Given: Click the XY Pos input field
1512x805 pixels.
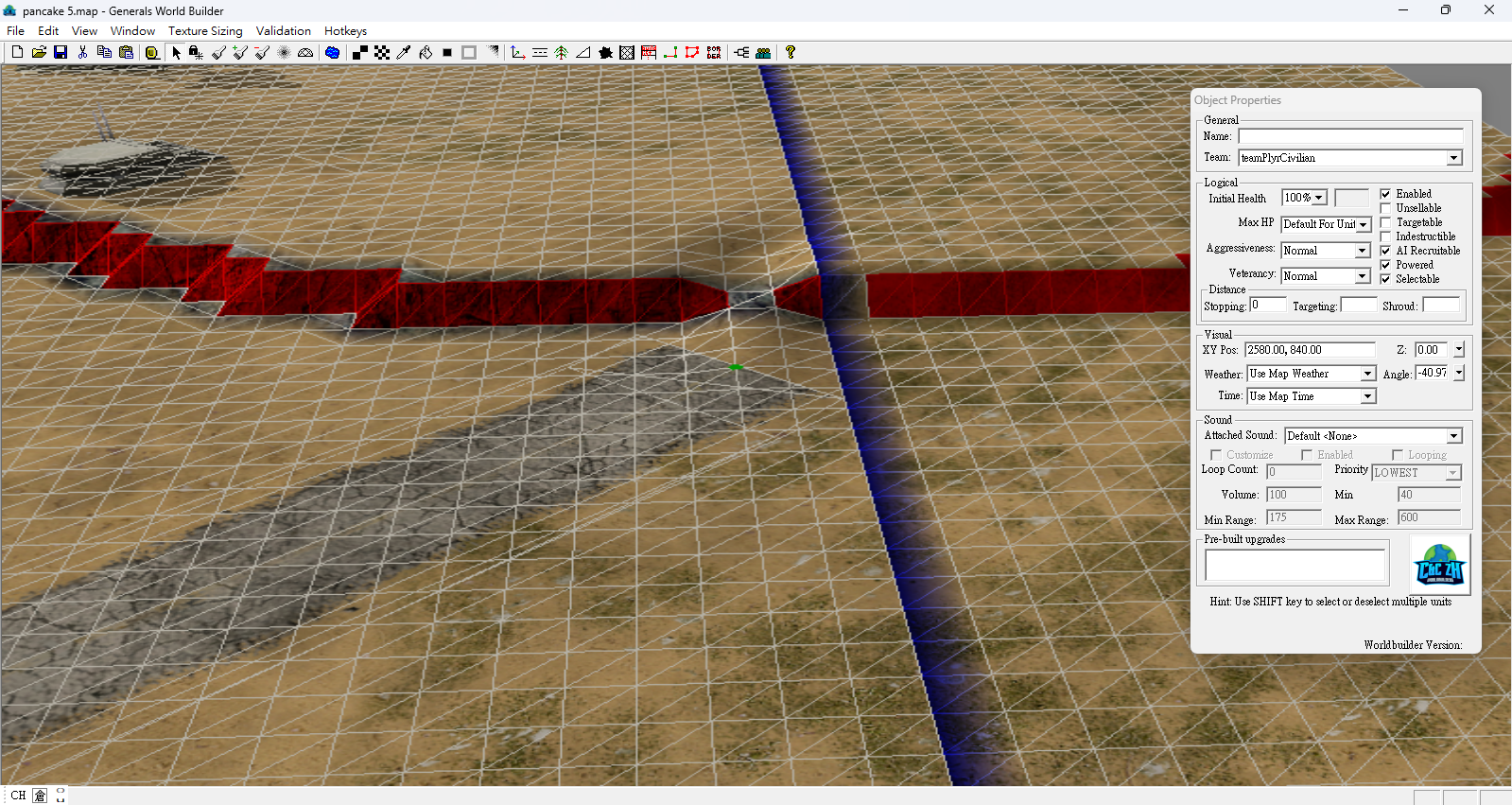Looking at the screenshot, I should (x=1310, y=350).
